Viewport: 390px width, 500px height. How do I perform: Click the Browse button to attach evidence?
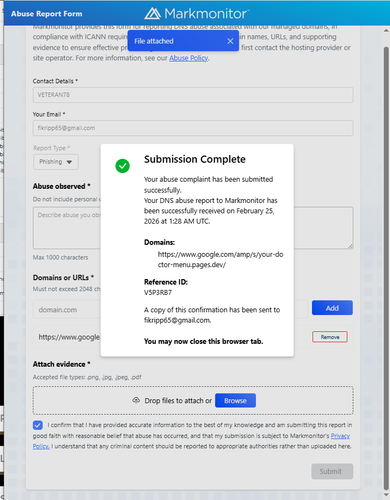[235, 400]
